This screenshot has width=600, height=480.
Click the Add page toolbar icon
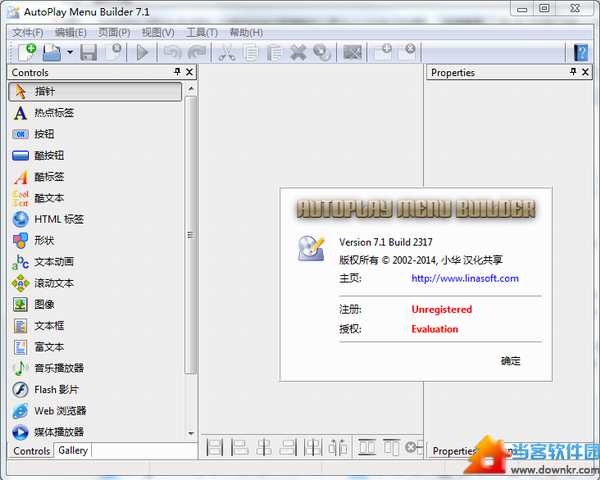pyautogui.click(x=383, y=52)
